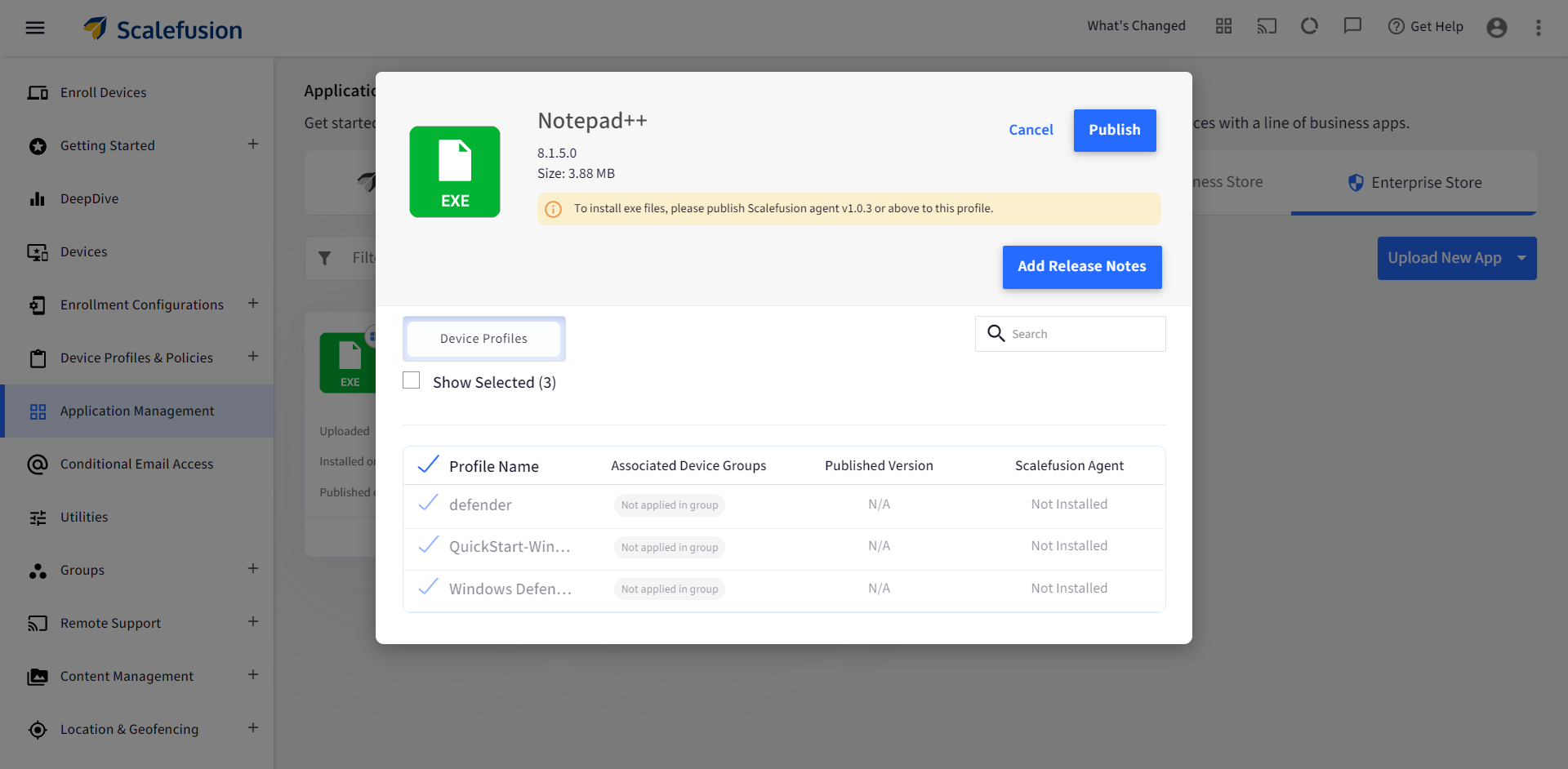Open the hamburger menu icon
This screenshot has width=1568, height=769.
pyautogui.click(x=35, y=28)
